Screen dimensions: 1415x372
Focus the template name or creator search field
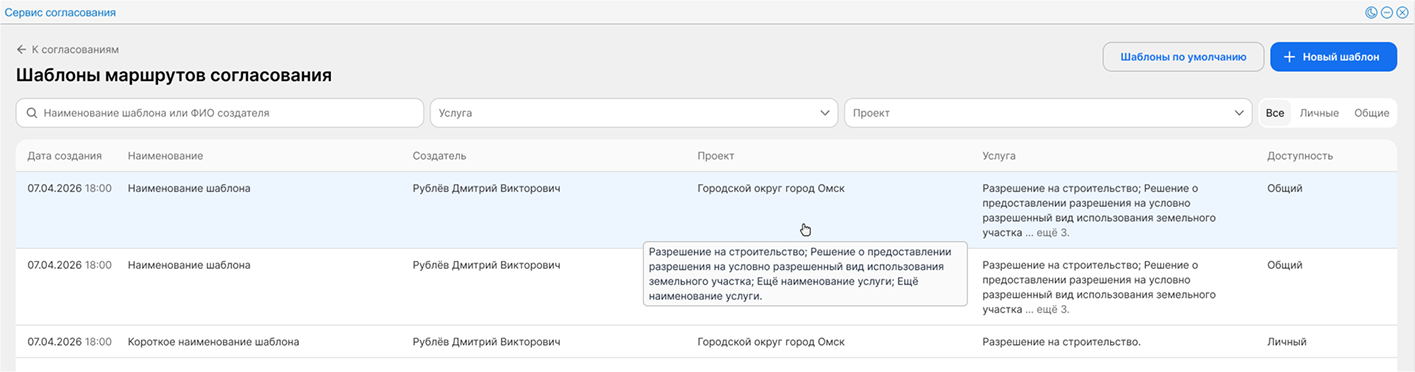tap(220, 113)
